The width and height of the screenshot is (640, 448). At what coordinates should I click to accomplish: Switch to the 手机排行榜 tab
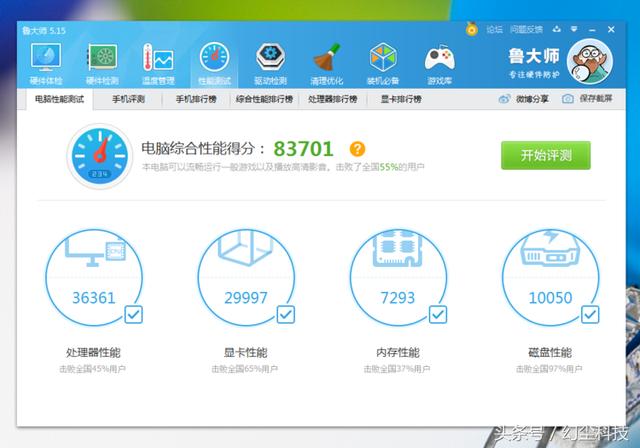[196, 99]
